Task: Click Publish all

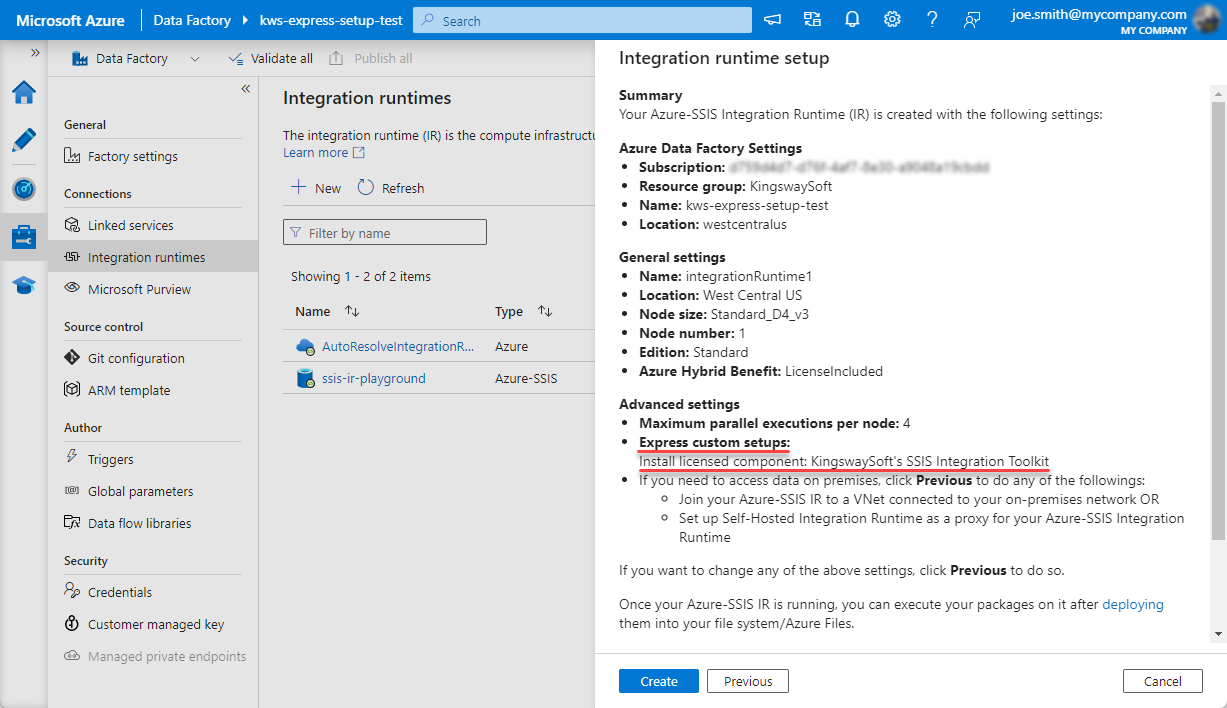Action: (371, 59)
